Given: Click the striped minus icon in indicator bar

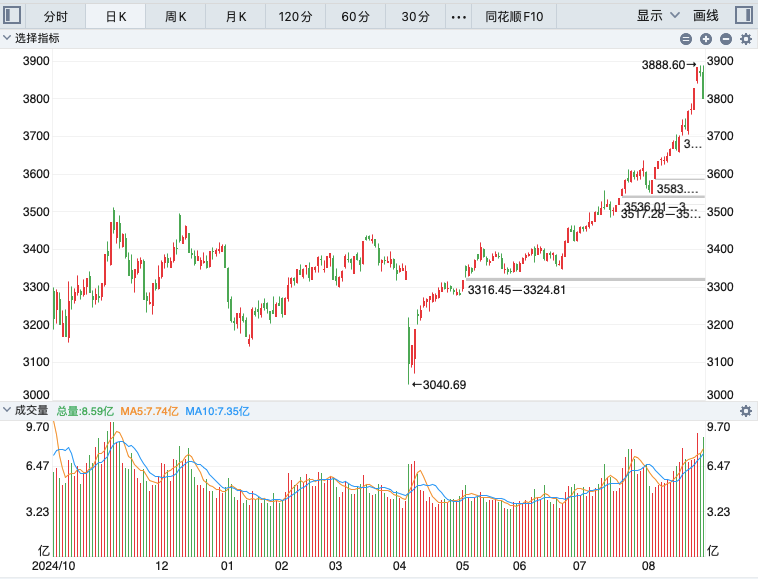Looking at the screenshot, I should tap(685, 39).
